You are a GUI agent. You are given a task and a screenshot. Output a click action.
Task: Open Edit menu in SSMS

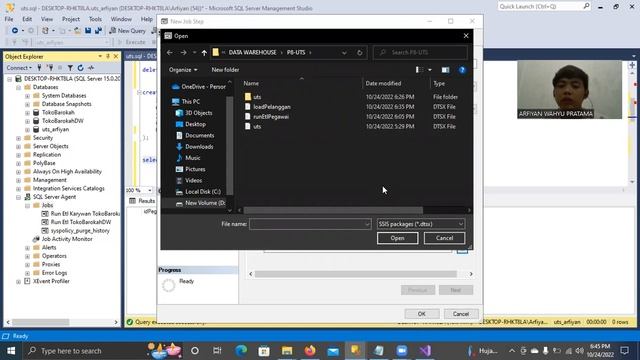(27, 19)
